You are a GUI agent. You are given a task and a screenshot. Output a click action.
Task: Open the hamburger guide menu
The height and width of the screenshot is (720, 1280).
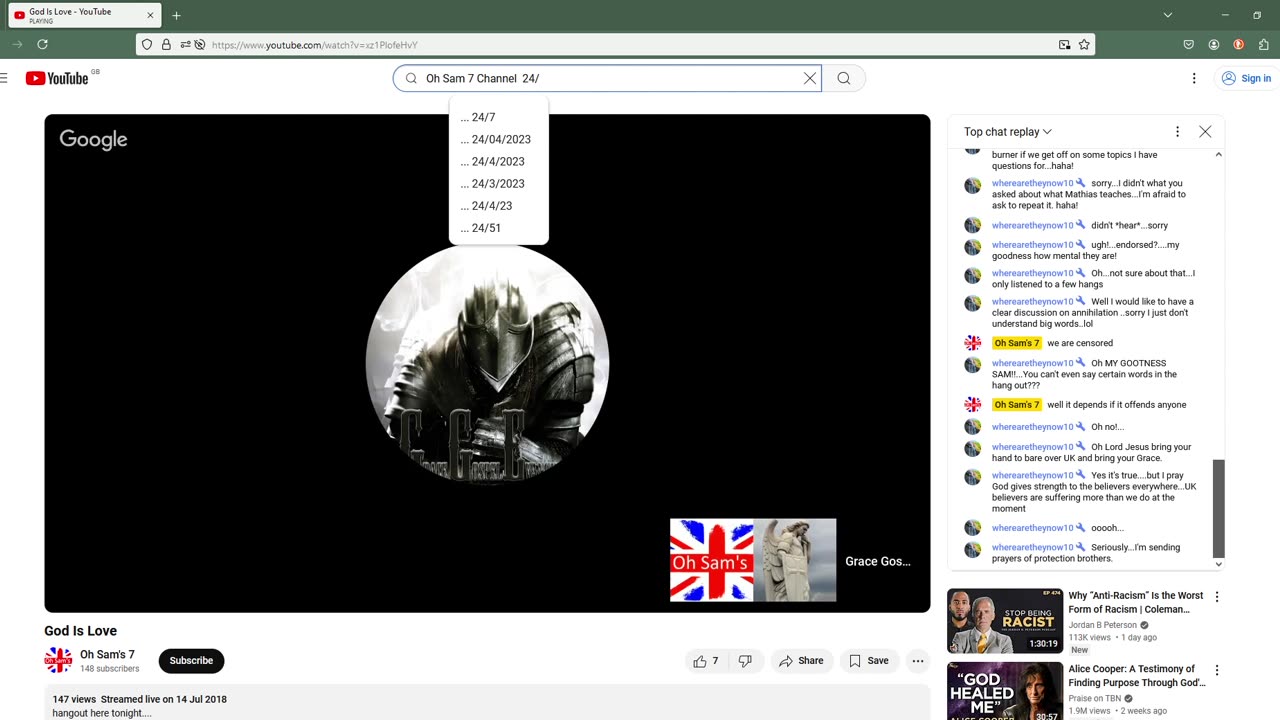click(x=4, y=78)
